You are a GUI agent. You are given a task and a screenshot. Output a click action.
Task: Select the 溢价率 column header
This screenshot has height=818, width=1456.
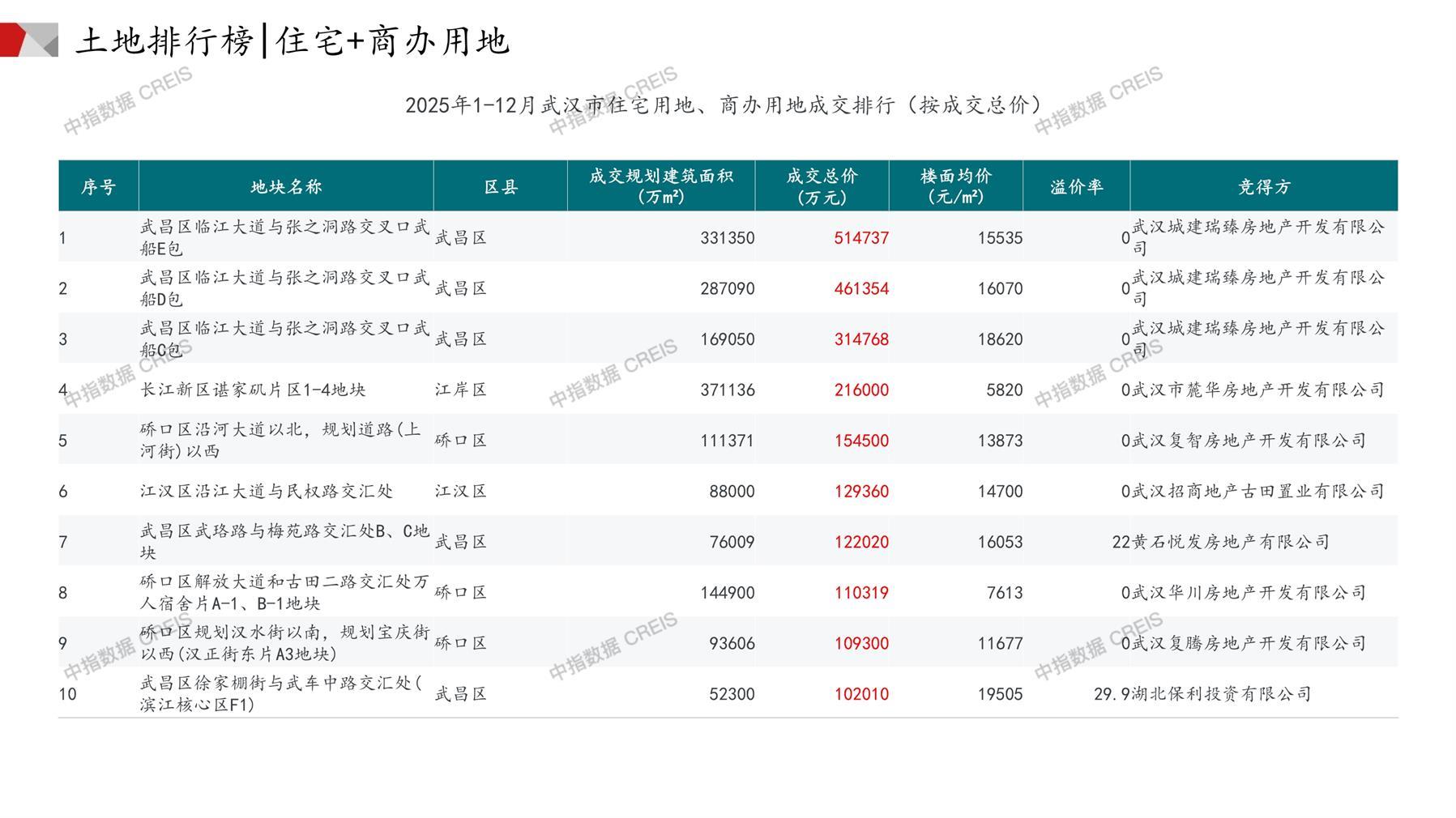[x=1076, y=187]
